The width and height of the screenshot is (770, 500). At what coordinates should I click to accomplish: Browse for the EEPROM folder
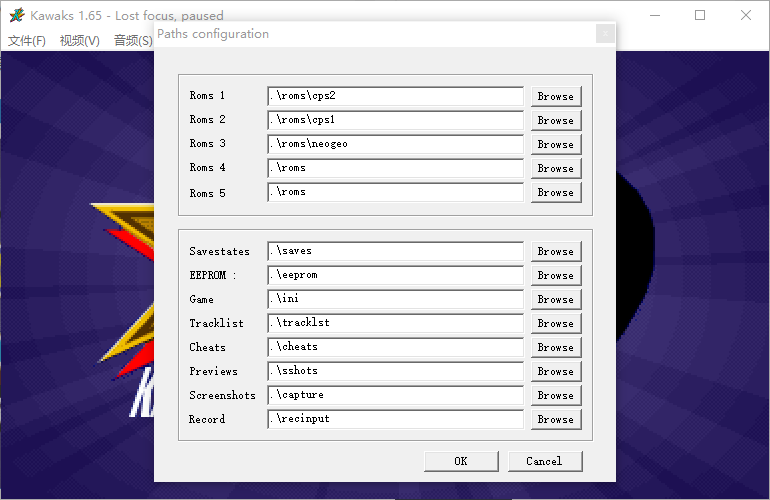(x=556, y=276)
